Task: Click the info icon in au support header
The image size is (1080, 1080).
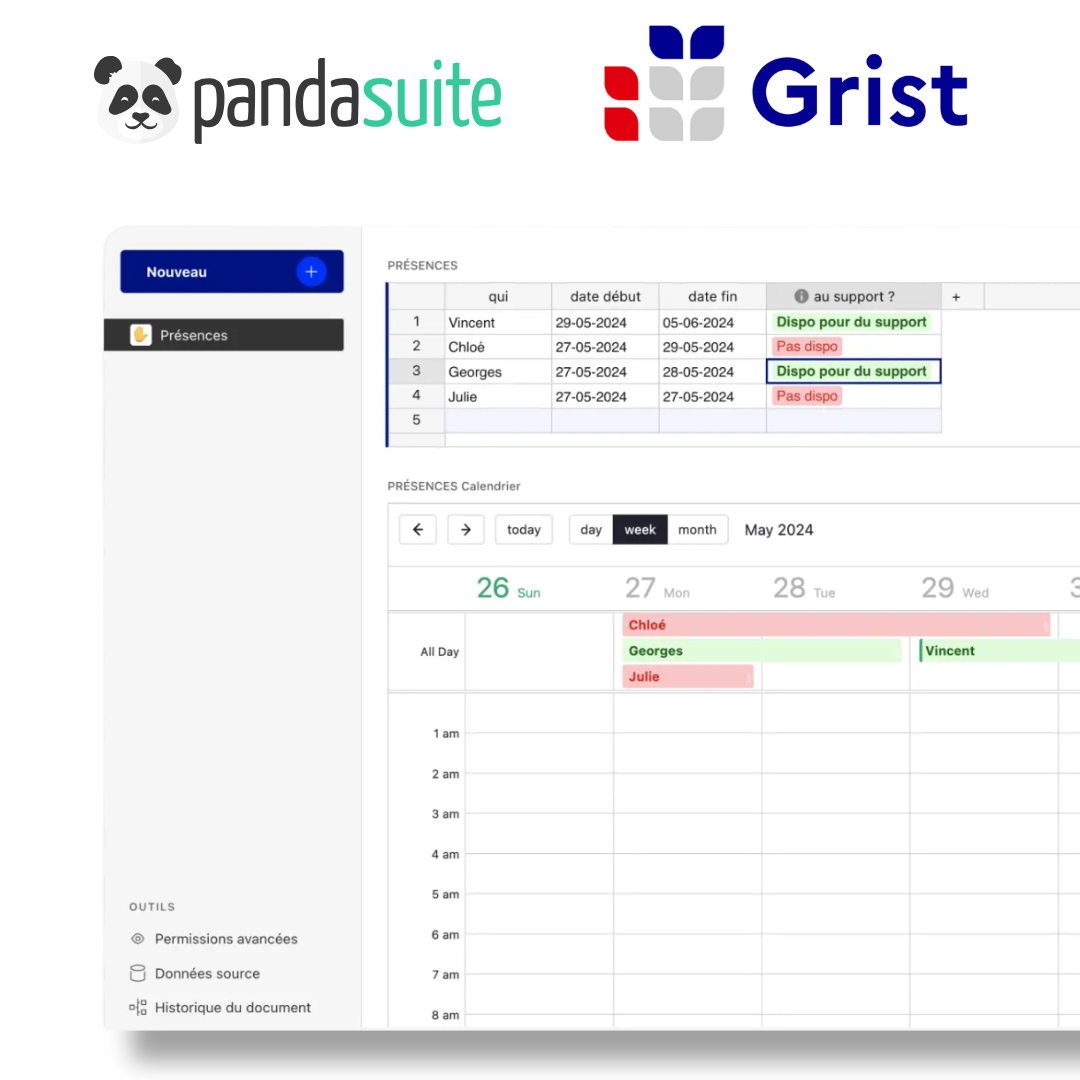Action: click(801, 297)
